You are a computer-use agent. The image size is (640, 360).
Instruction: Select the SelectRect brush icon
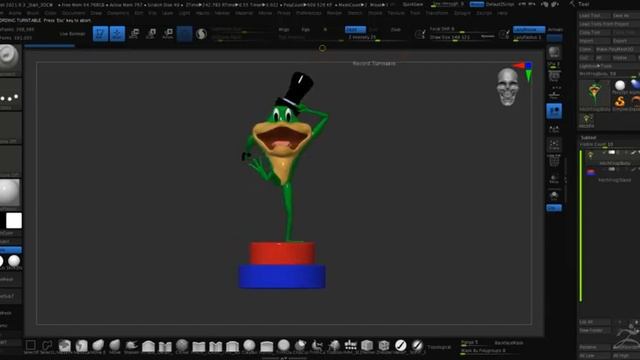(x=31, y=345)
